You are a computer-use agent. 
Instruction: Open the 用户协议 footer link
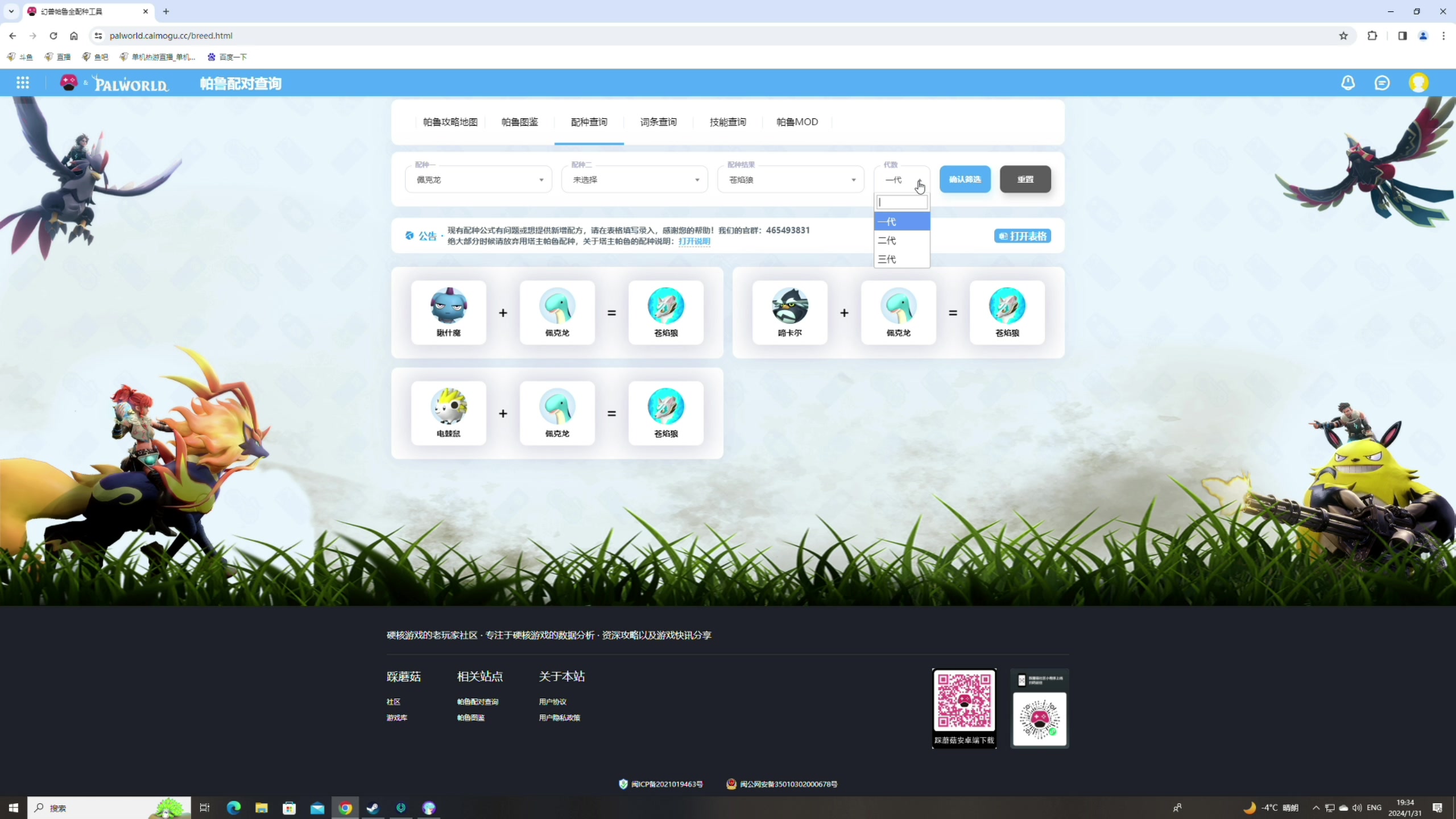(553, 702)
